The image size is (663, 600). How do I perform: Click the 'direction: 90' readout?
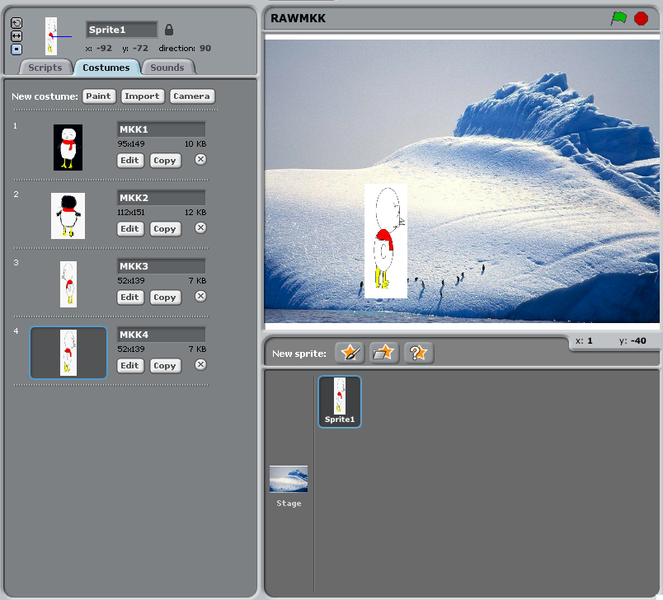pyautogui.click(x=185, y=48)
